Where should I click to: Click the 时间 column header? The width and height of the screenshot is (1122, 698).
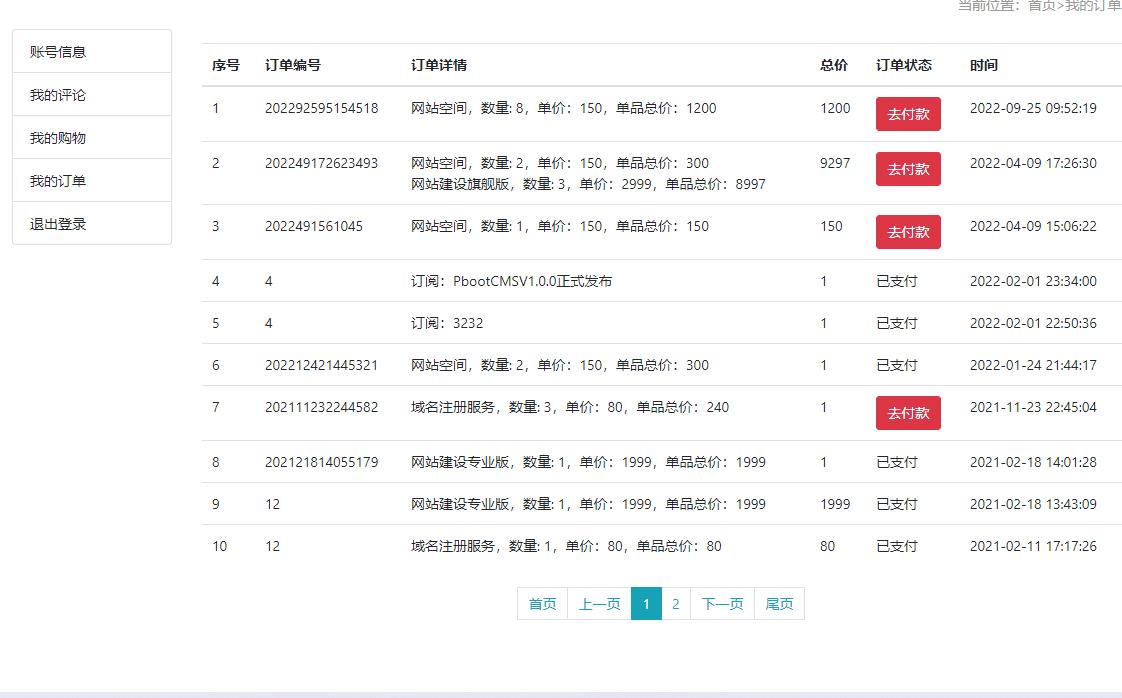point(983,65)
